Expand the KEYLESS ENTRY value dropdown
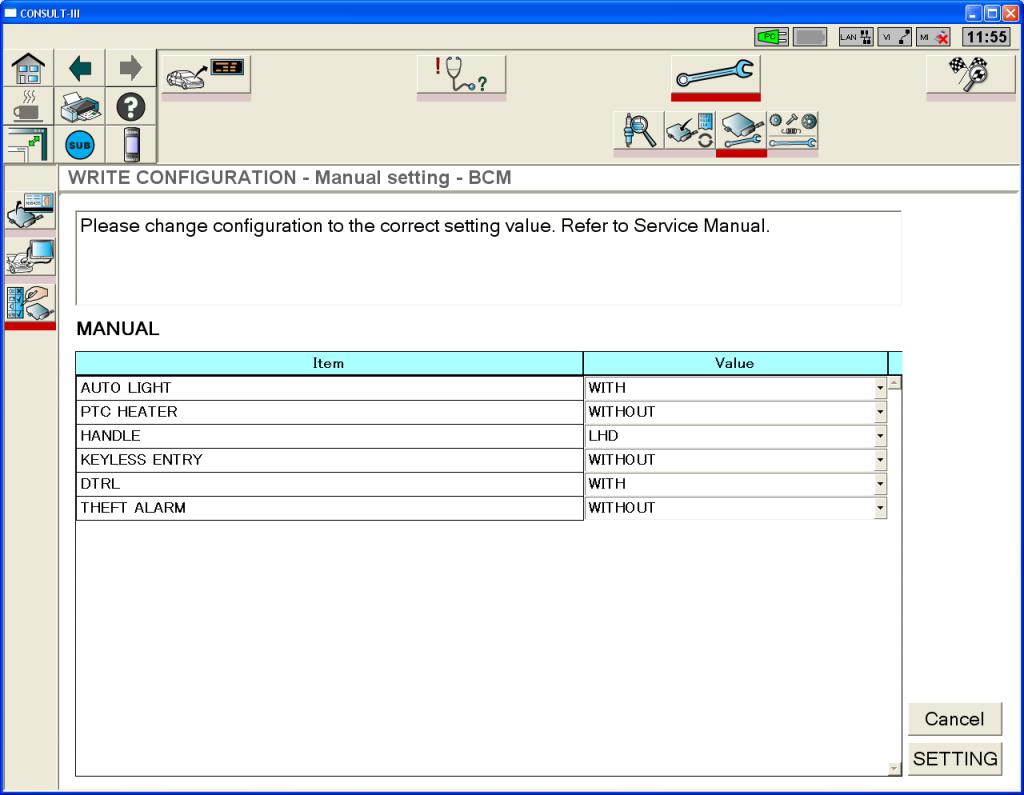The height and width of the screenshot is (795, 1024). [880, 460]
